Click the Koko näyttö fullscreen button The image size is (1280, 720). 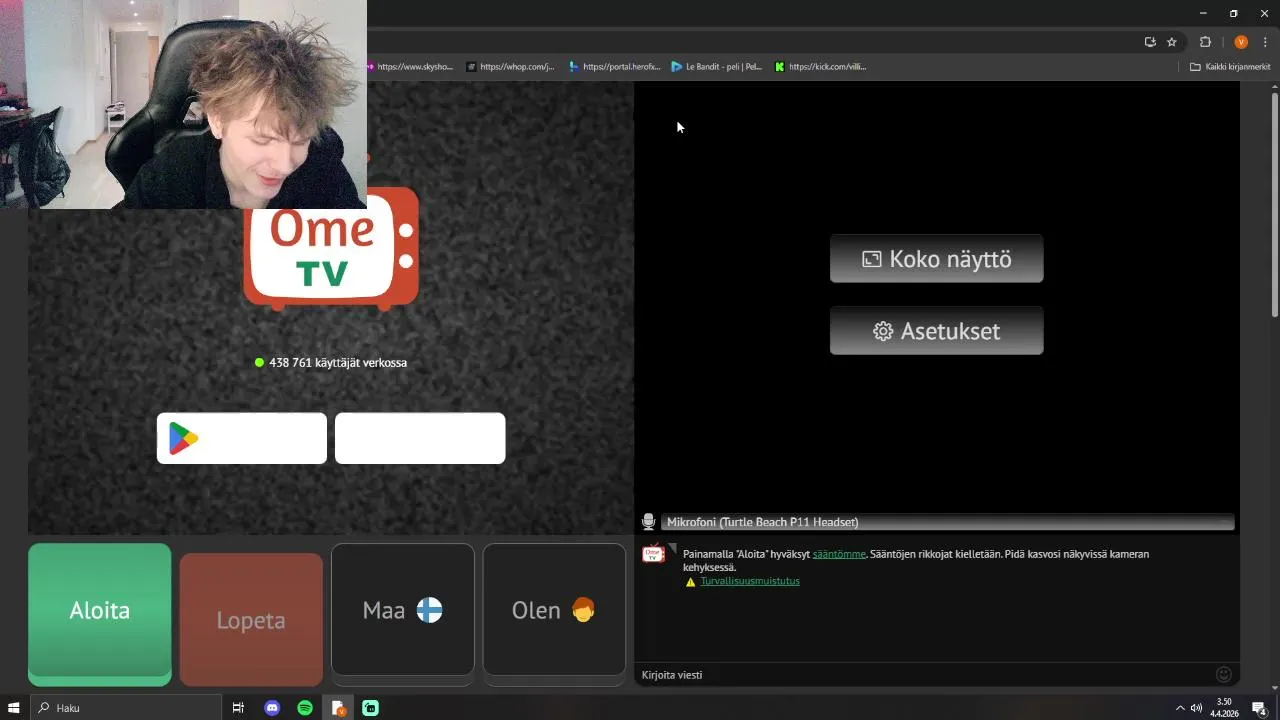937,259
